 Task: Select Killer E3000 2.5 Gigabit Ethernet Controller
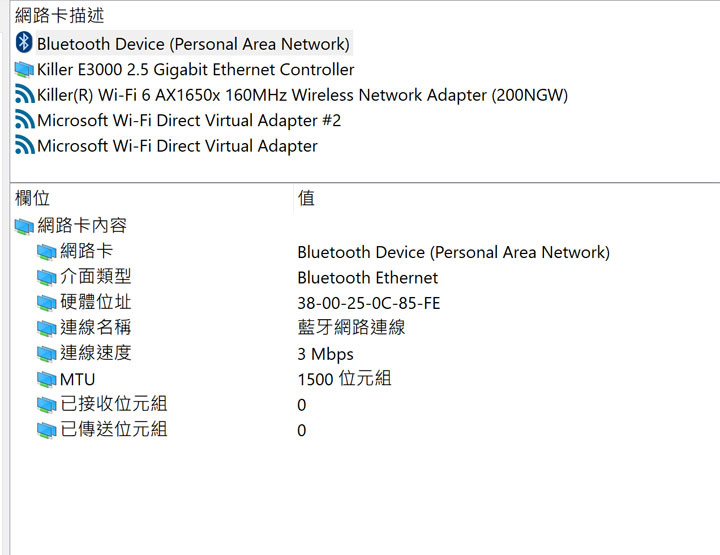(x=196, y=70)
